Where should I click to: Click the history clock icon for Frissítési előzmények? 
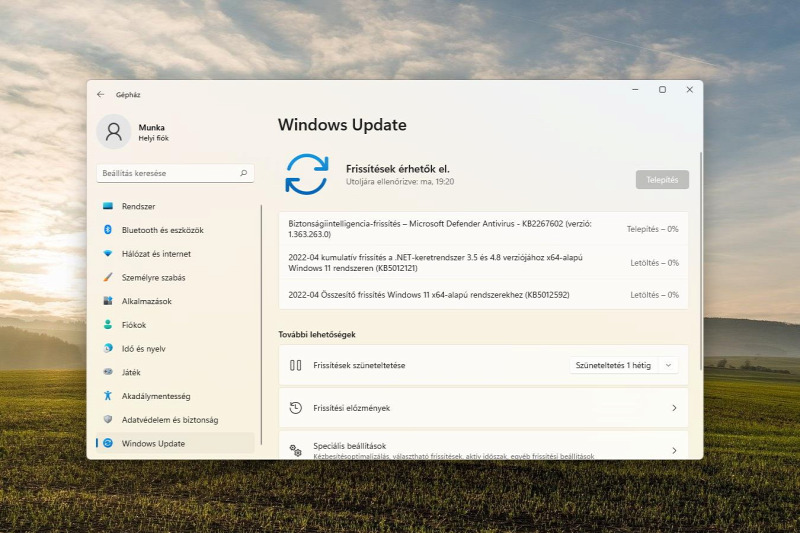point(295,408)
